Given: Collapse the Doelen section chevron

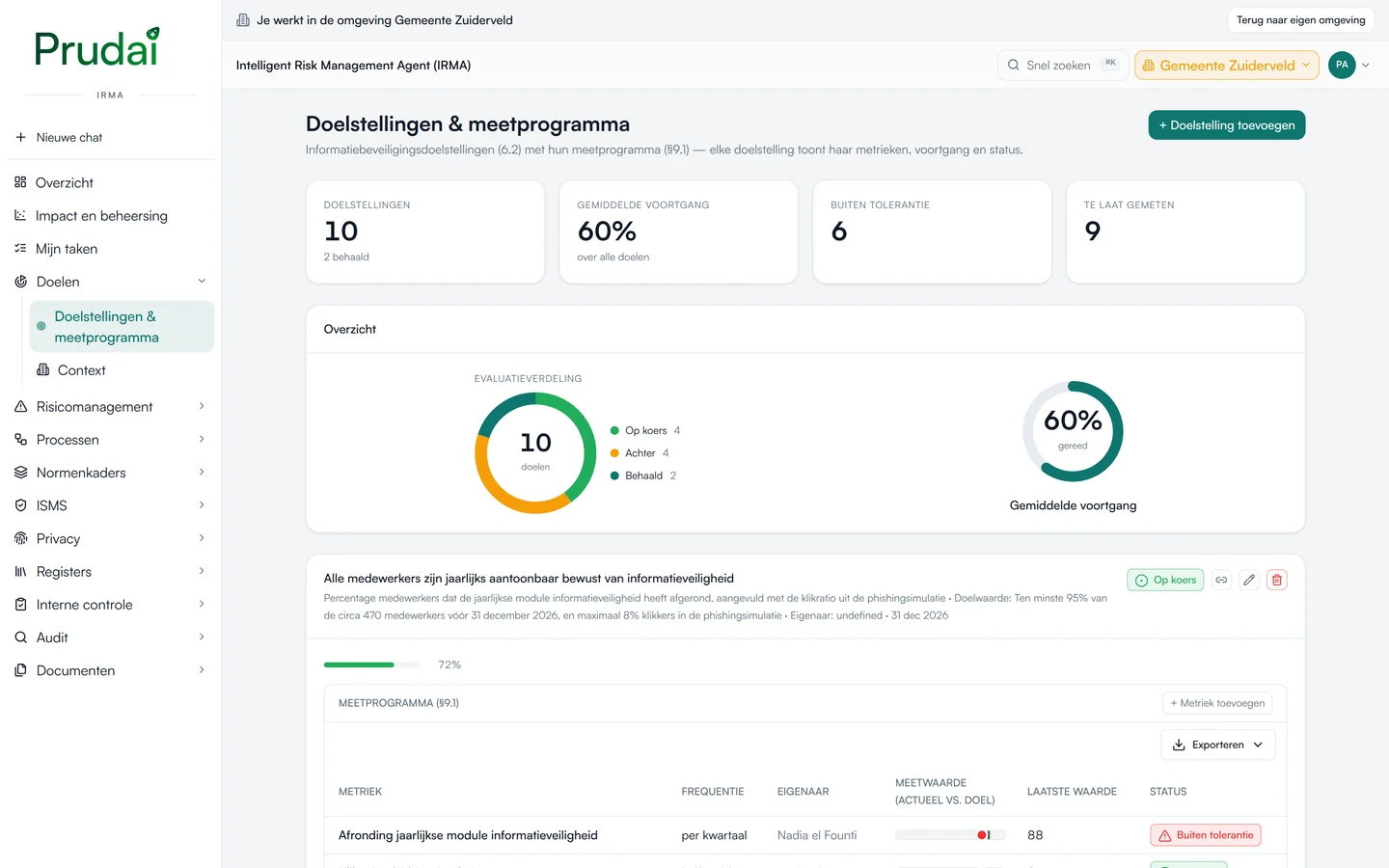Looking at the screenshot, I should click(202, 282).
